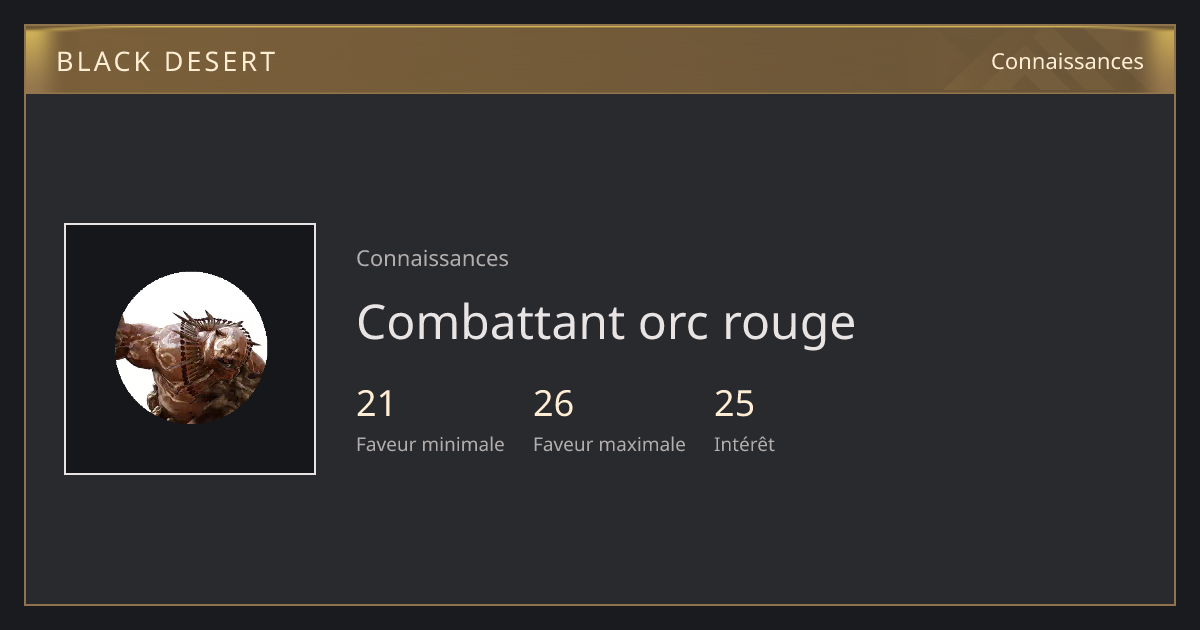Click the word Combattant in the title

(490, 322)
